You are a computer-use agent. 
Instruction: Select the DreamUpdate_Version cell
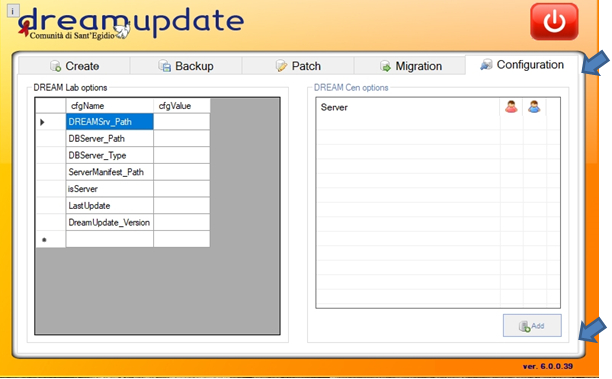[x=110, y=222]
